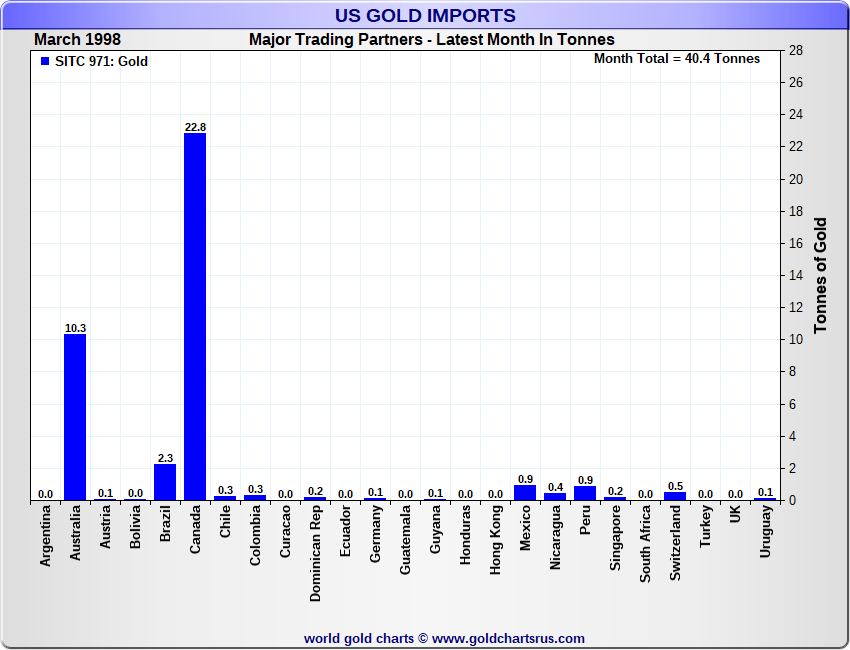The height and width of the screenshot is (650, 850).
Task: Click the Brazil bar
Action: click(x=165, y=482)
